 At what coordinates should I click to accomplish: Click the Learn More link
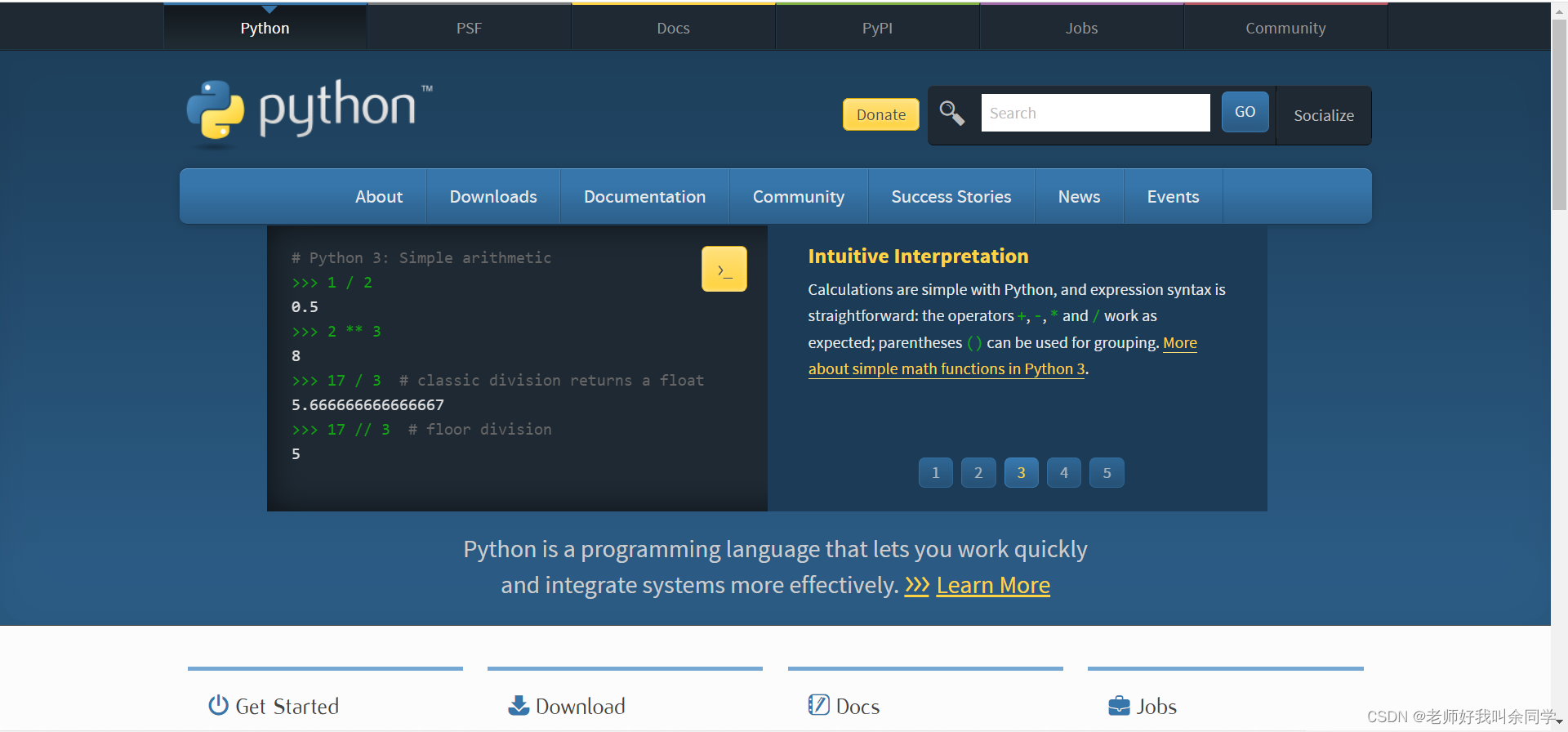(993, 585)
